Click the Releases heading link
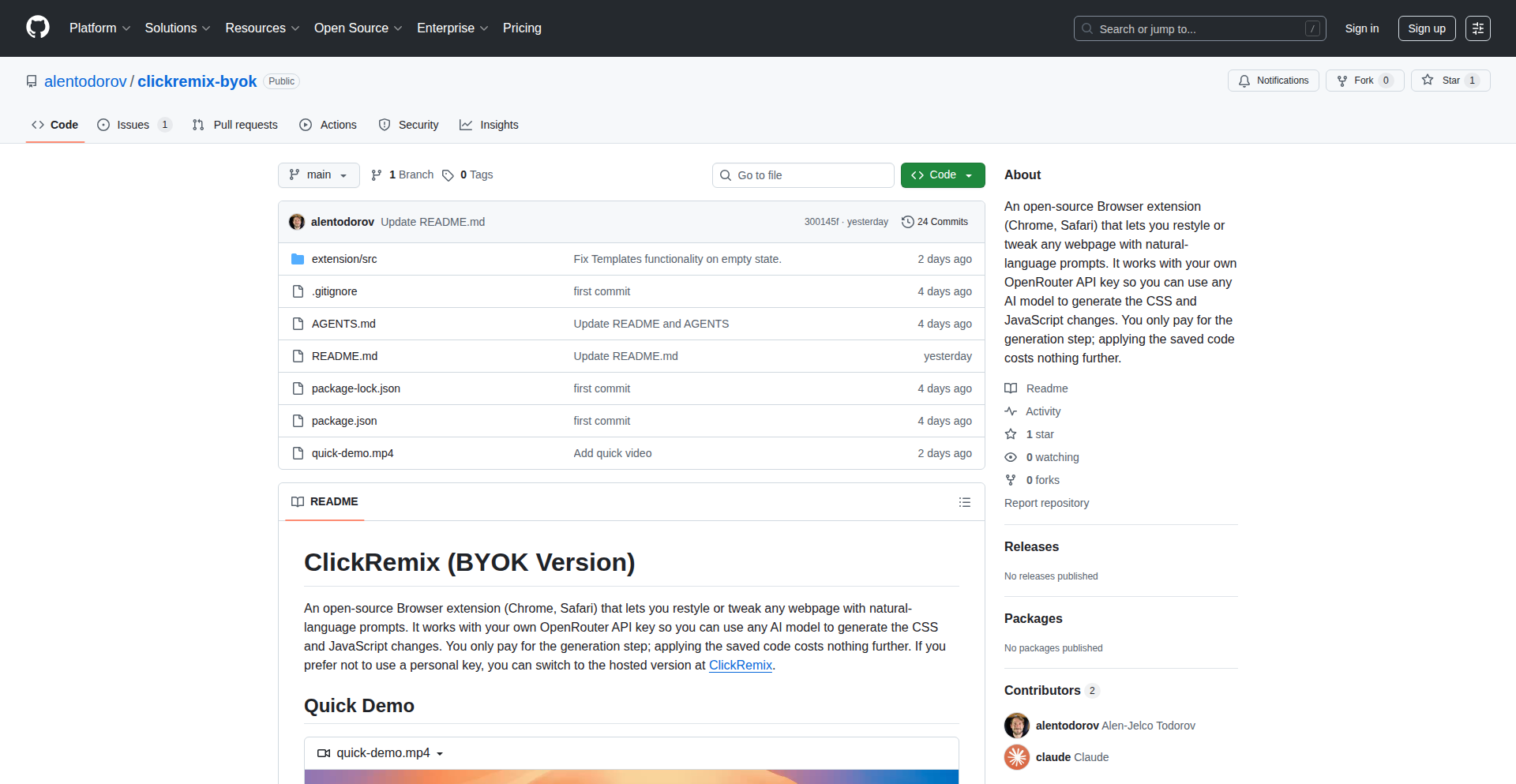 tap(1031, 546)
